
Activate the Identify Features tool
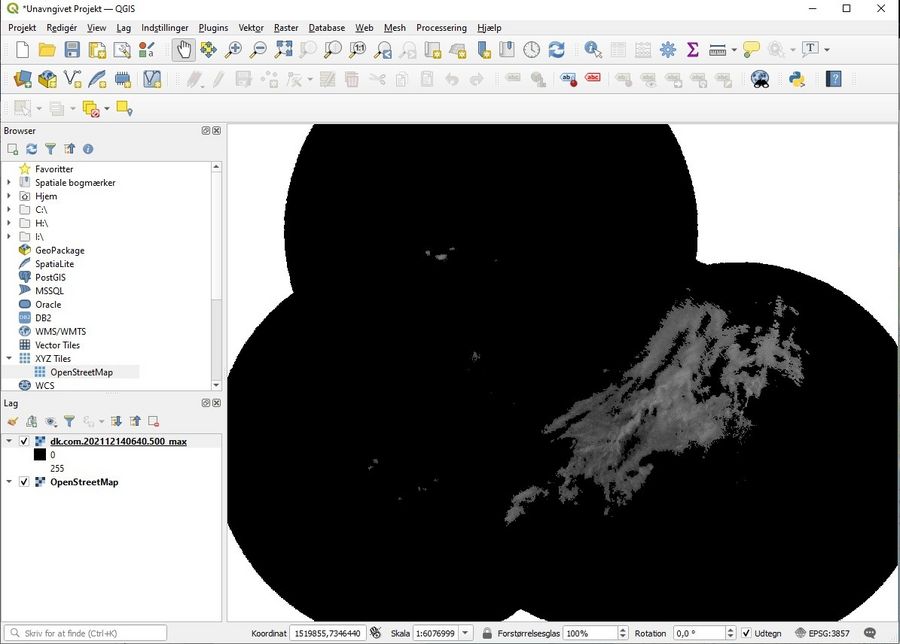pos(593,49)
